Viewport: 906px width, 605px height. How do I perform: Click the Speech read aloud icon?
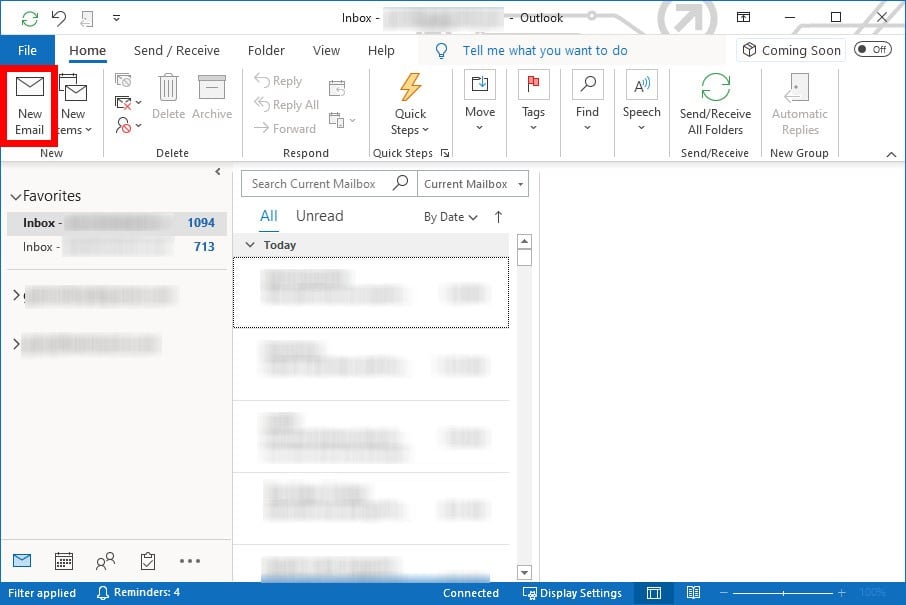(641, 86)
